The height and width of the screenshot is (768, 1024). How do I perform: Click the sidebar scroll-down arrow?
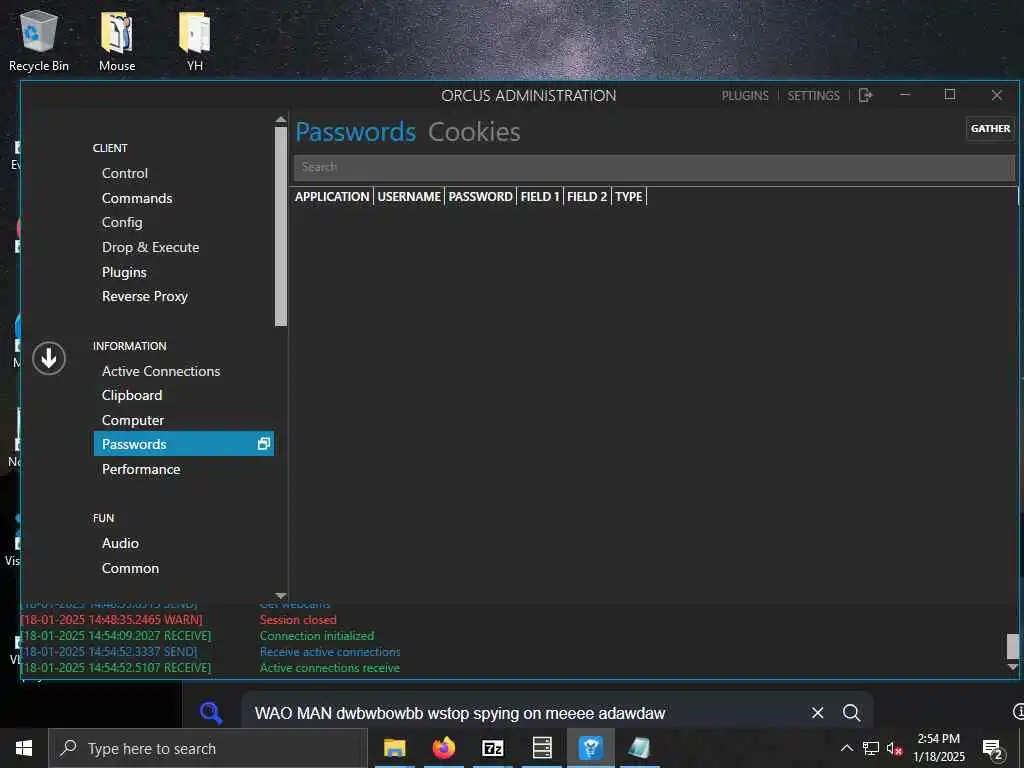(281, 596)
